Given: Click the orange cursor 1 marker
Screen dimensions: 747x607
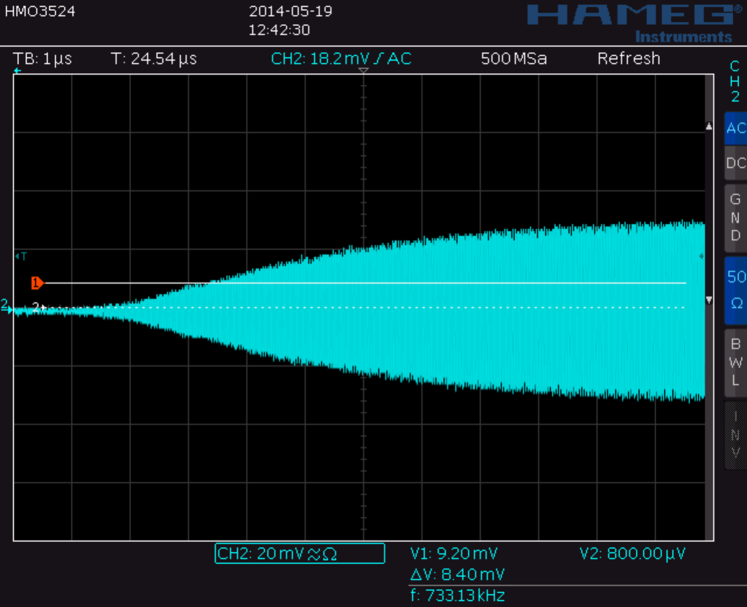Looking at the screenshot, I should coord(37,283).
